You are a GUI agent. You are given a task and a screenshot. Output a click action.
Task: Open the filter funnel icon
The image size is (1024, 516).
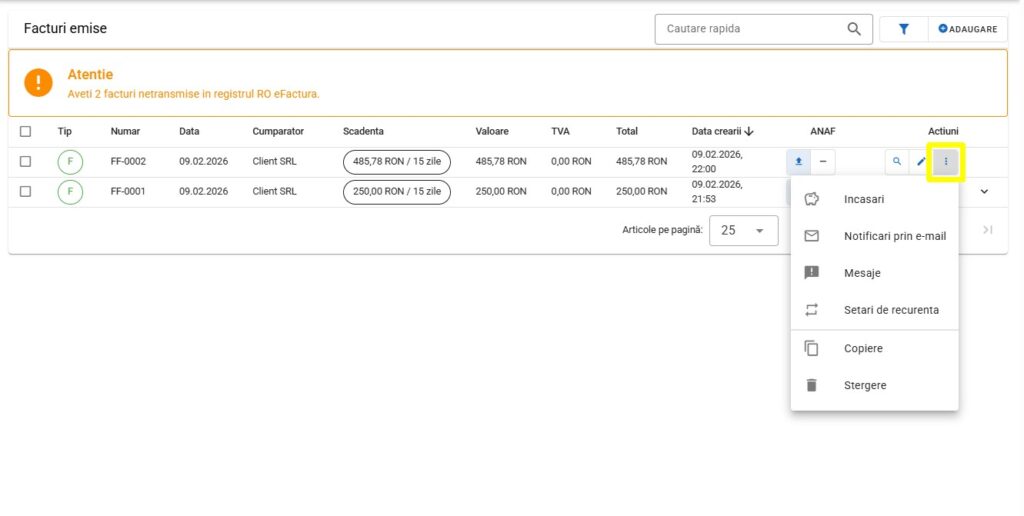(x=903, y=29)
